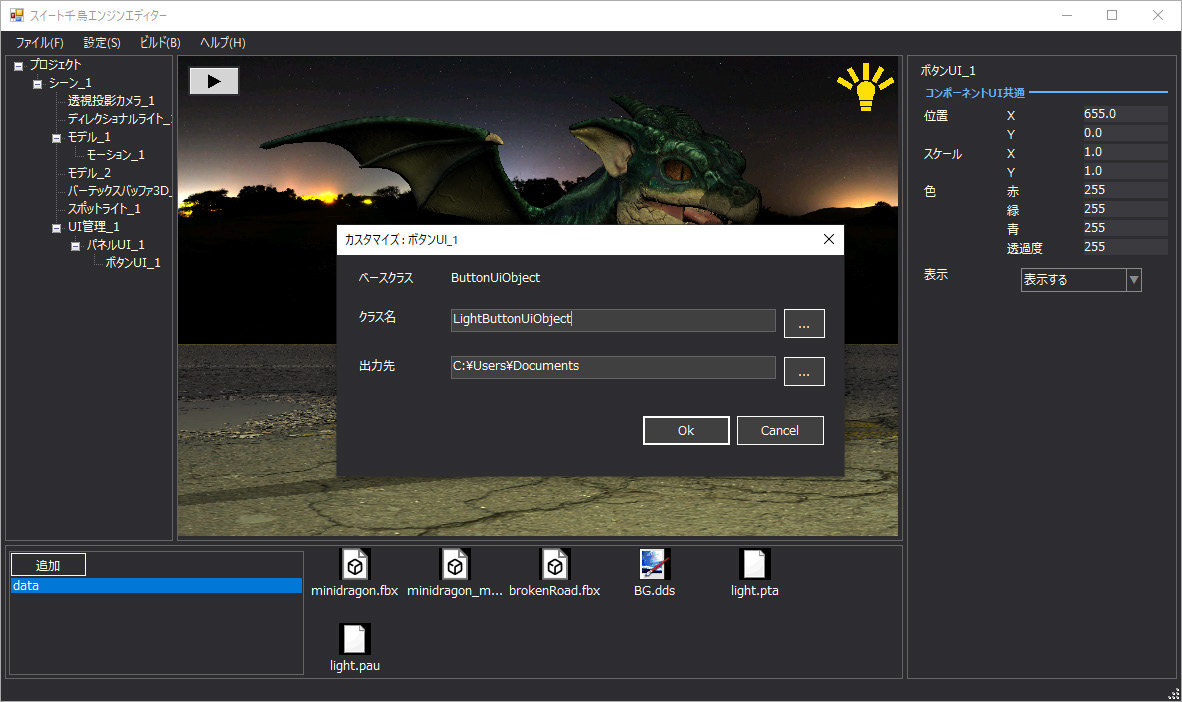Open the ビルド(B) menu
Viewport: 1182px width, 702px height.
pyautogui.click(x=160, y=43)
